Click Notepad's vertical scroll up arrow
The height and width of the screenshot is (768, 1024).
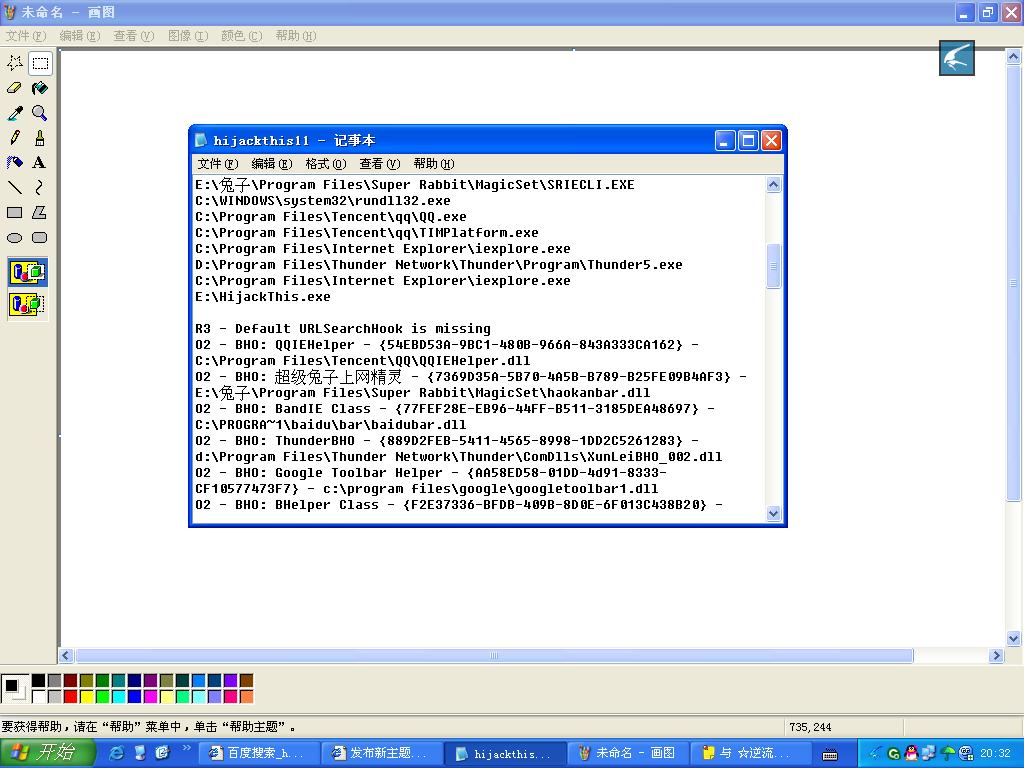click(x=773, y=185)
